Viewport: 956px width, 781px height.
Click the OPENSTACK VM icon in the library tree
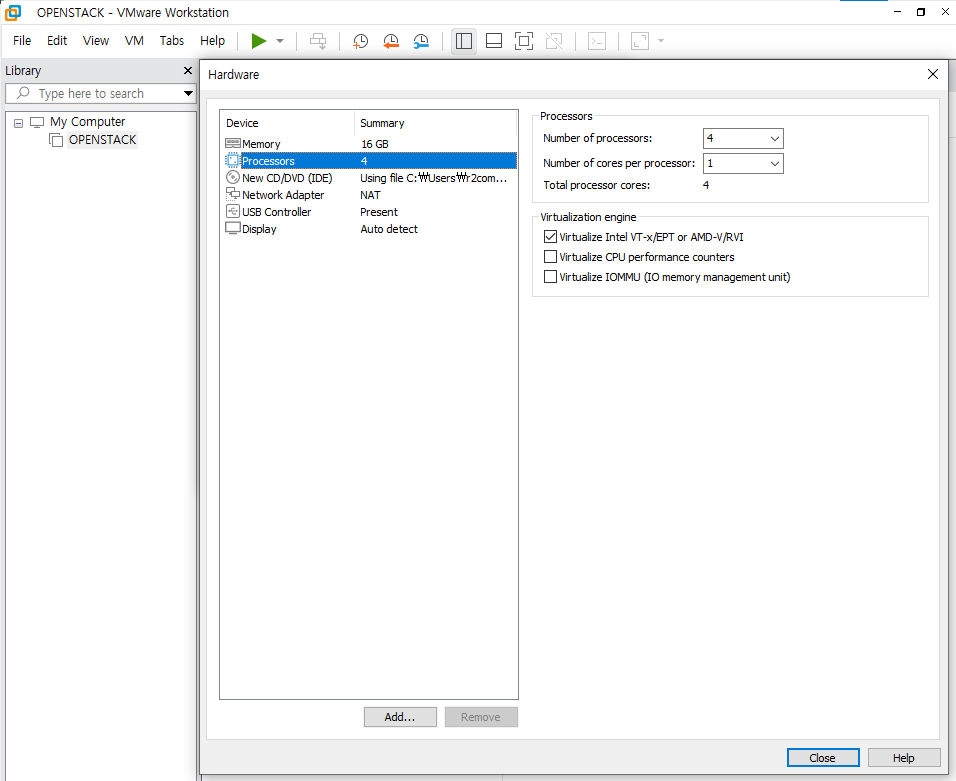(56, 140)
